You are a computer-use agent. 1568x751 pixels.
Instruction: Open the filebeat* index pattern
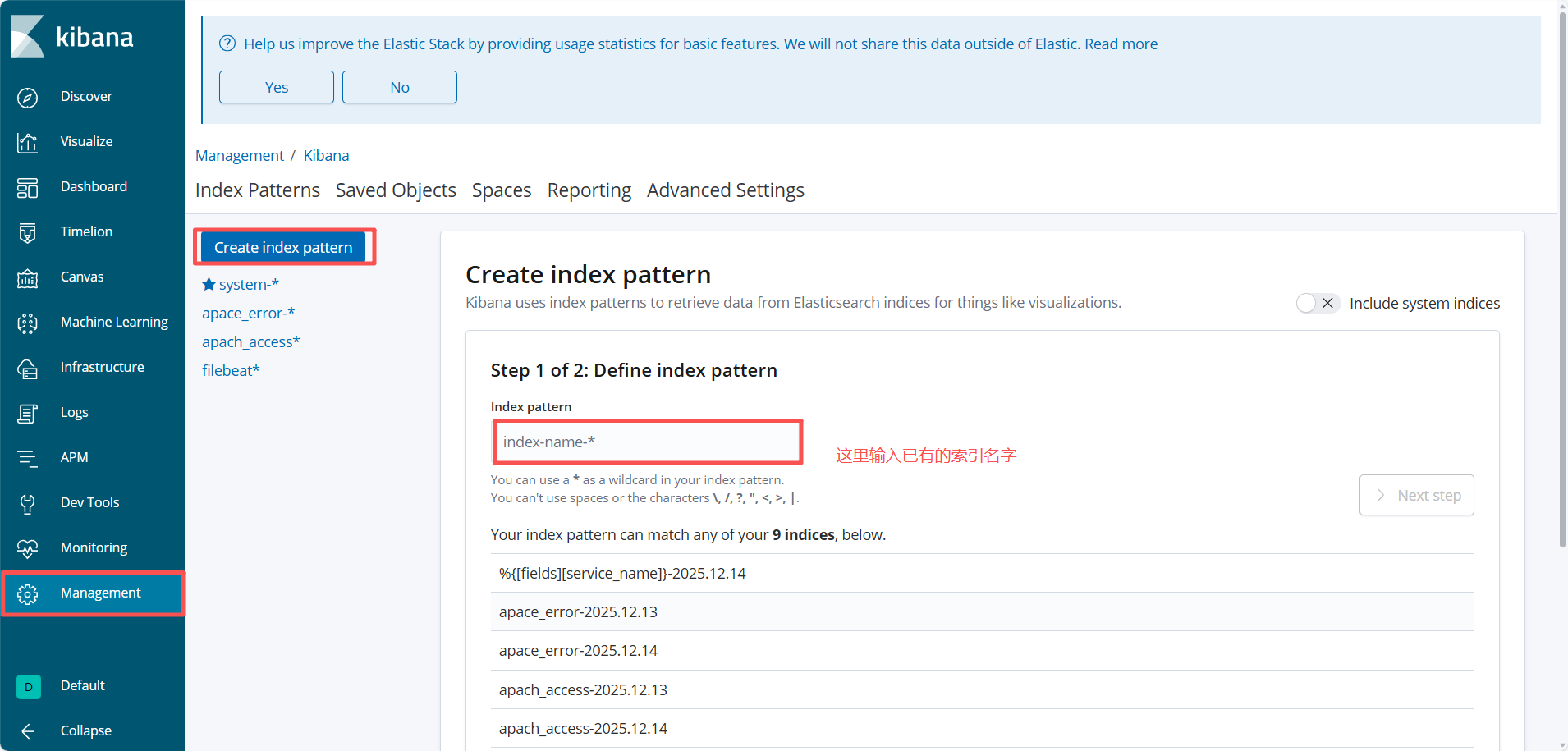pos(231,370)
